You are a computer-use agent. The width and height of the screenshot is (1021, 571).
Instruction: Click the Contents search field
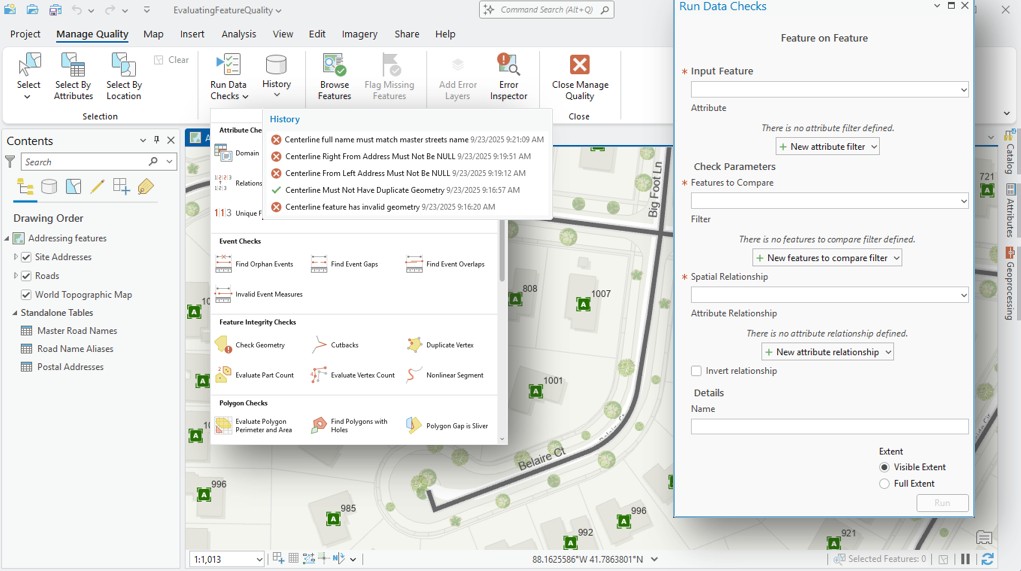(x=84, y=161)
